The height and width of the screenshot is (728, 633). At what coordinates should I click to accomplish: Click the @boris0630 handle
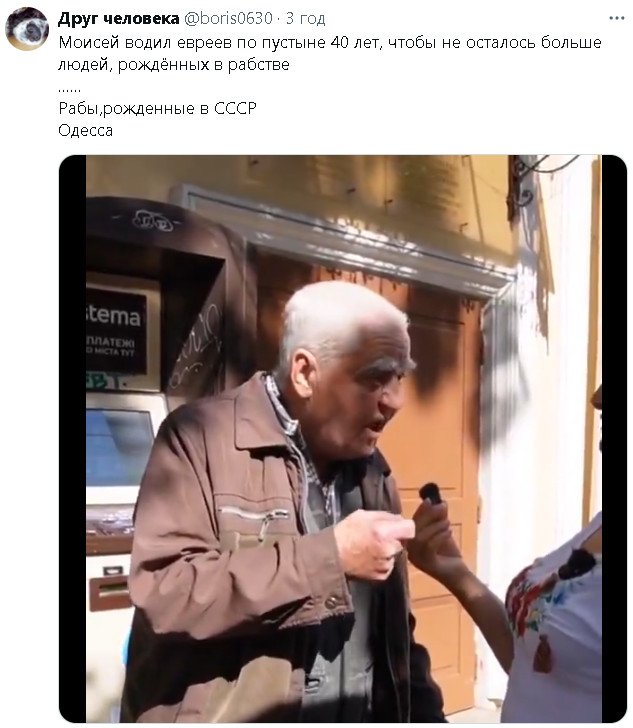point(228,18)
